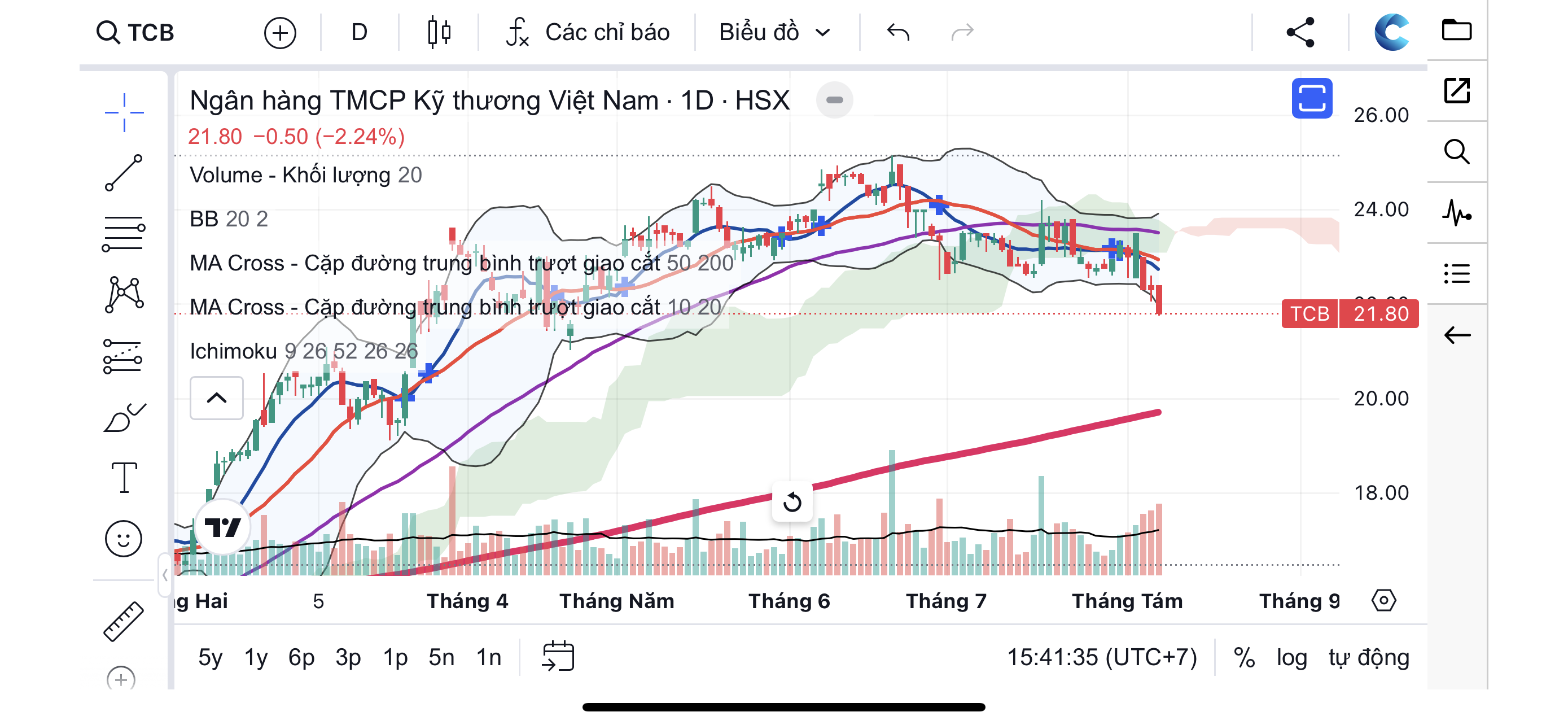
Task: Select the horizontal lines Fibonacci tool
Action: click(x=124, y=234)
